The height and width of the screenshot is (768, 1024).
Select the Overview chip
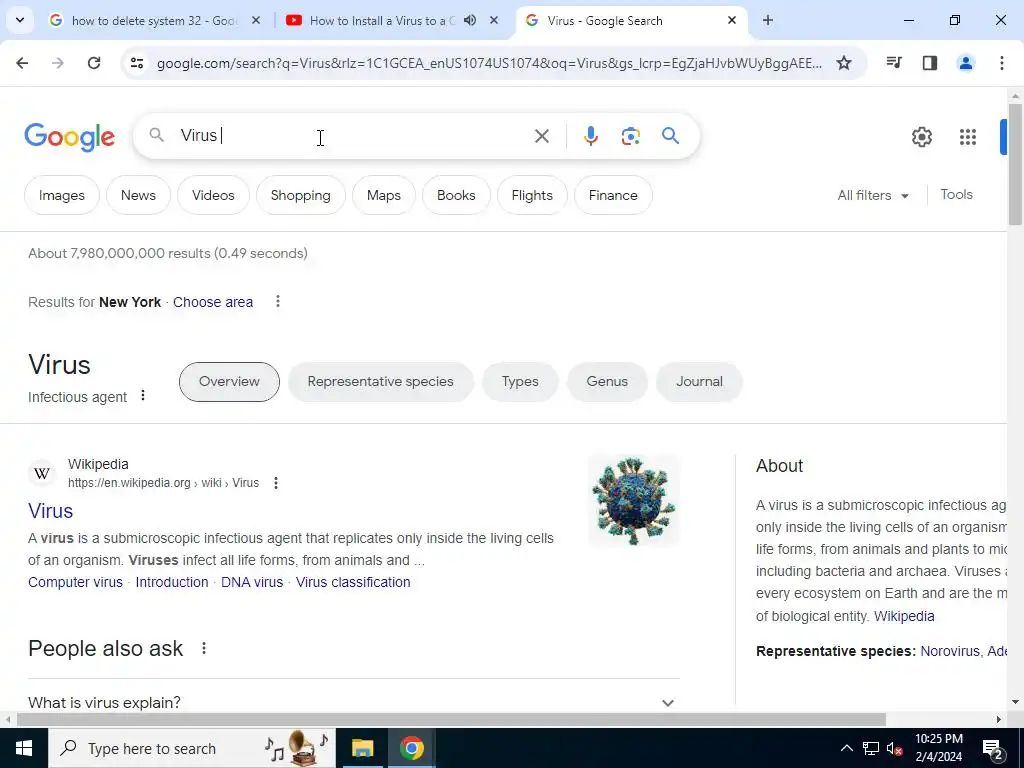coord(229,381)
